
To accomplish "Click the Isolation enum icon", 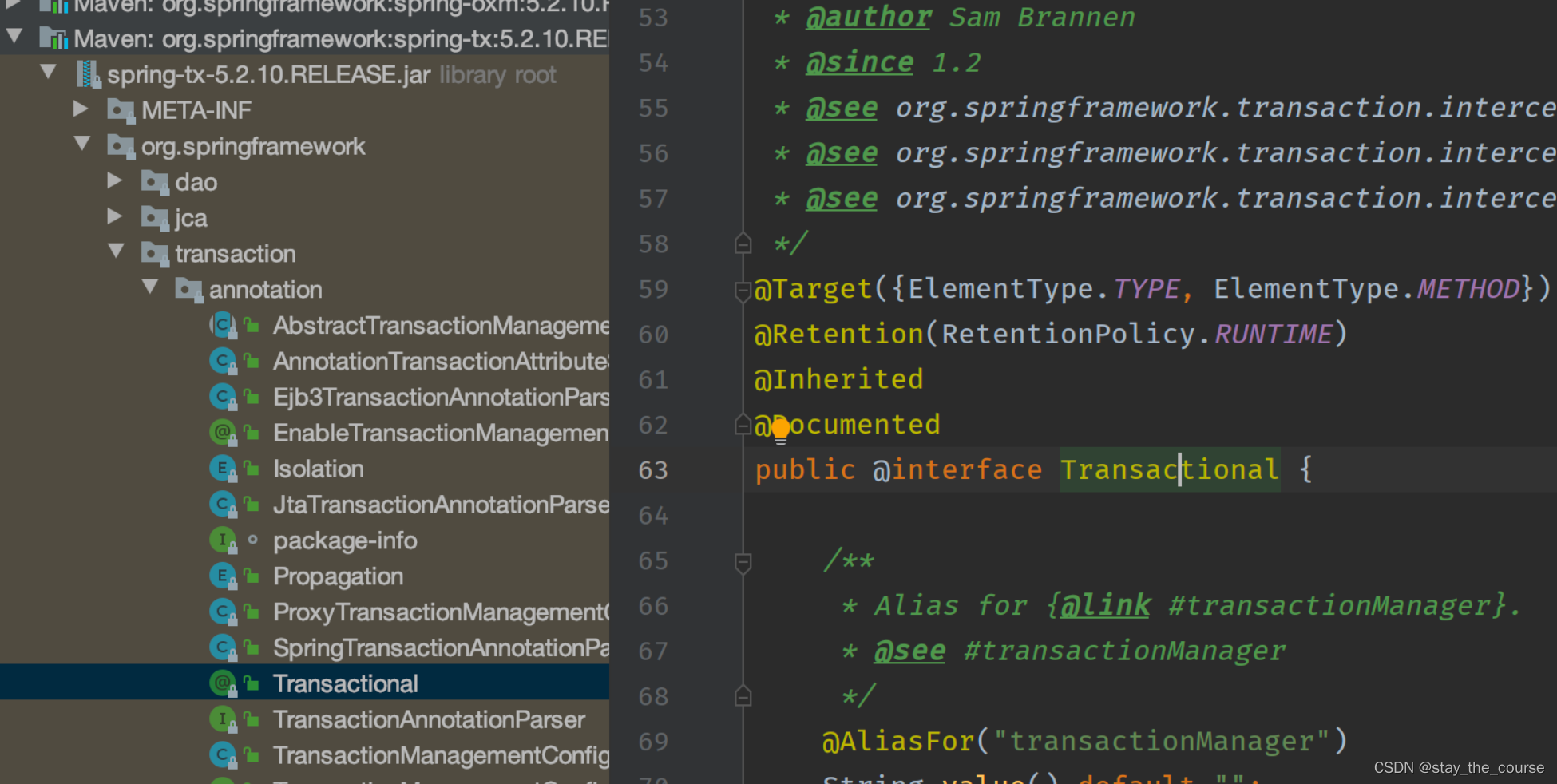I will pos(224,469).
